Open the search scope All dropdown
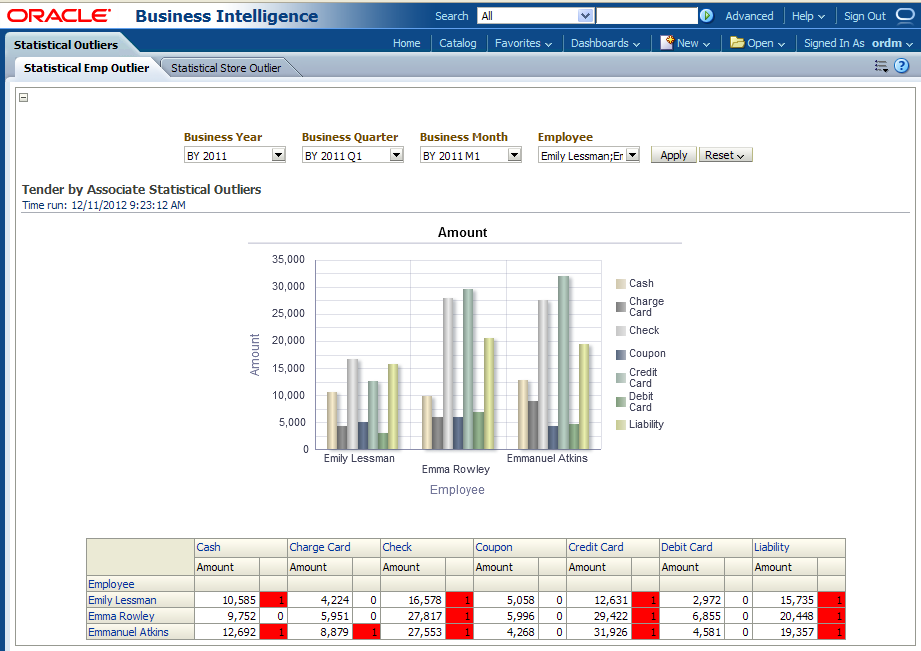 pos(585,16)
